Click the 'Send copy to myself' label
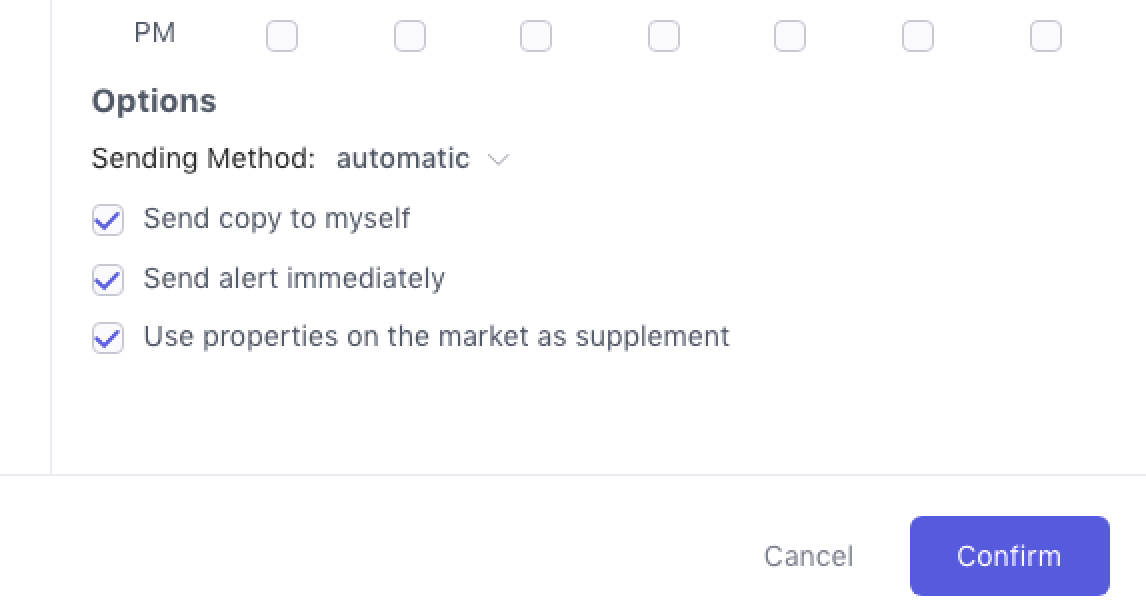Image resolution: width=1146 pixels, height=606 pixels. (277, 219)
